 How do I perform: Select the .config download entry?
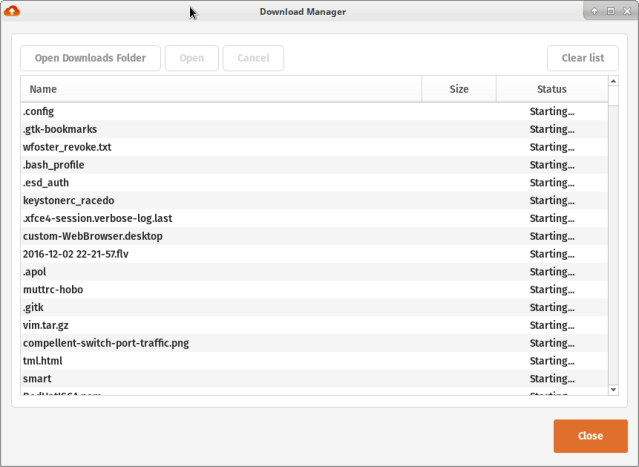click(220, 112)
